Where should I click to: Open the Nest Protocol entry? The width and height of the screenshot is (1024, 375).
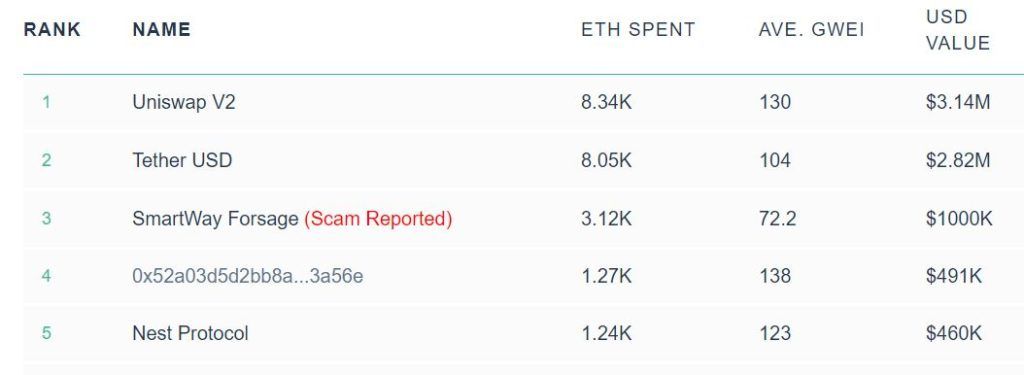click(190, 333)
